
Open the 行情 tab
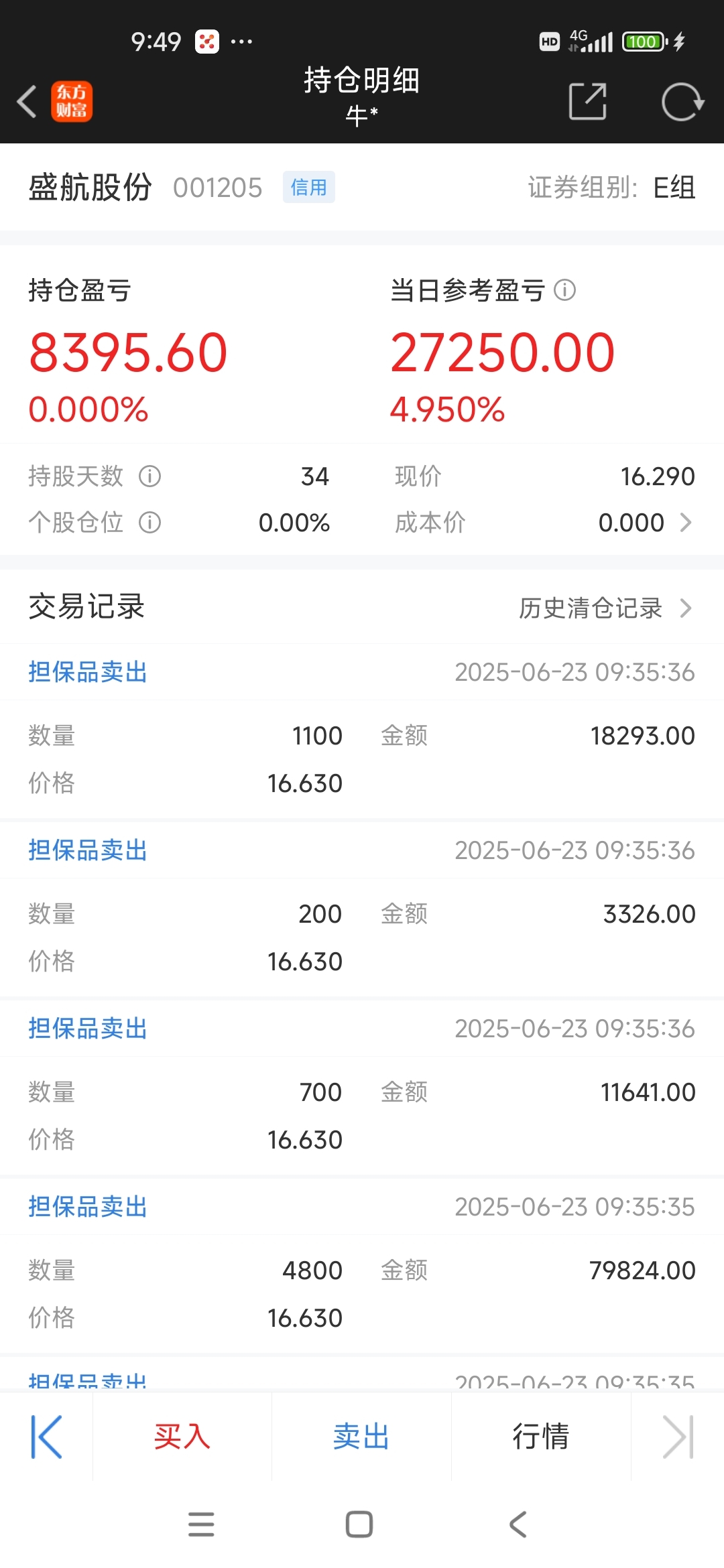(x=541, y=1437)
